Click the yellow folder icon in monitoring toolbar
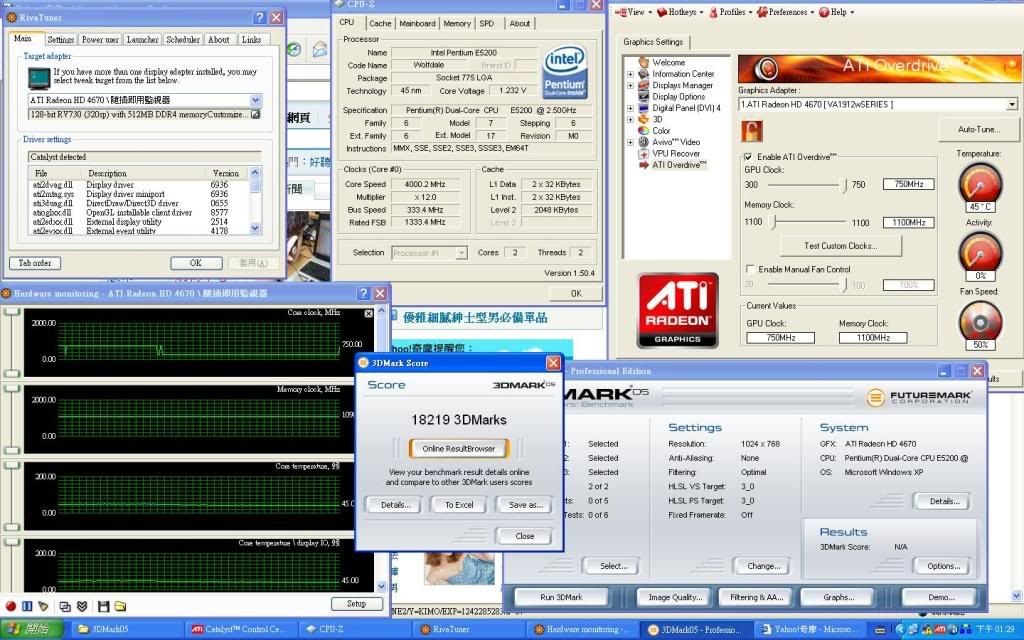Image resolution: width=1024 pixels, height=640 pixels. pyautogui.click(x=120, y=606)
